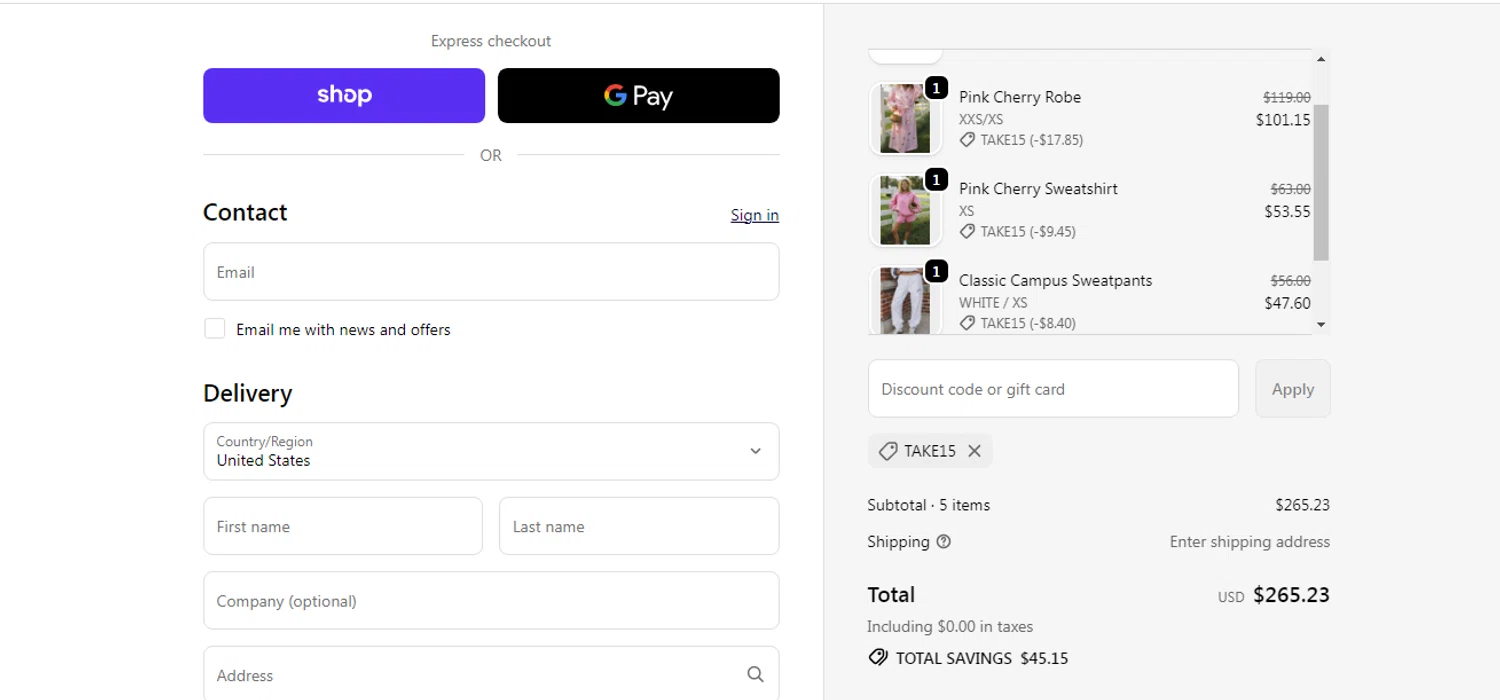This screenshot has width=1500, height=700.
Task: Click the order summary scrollbar thumb
Action: pyautogui.click(x=1321, y=182)
